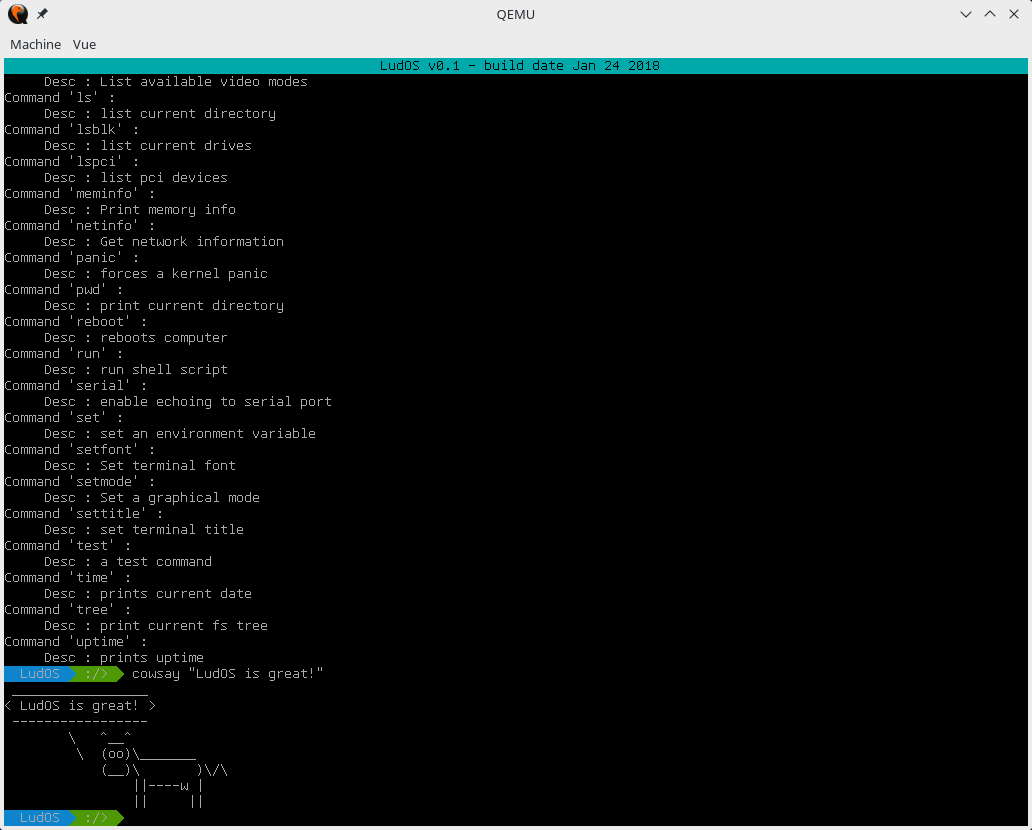Image resolution: width=1032 pixels, height=830 pixels.
Task: Click the bottom LudOS prompt segment
Action: 39,817
